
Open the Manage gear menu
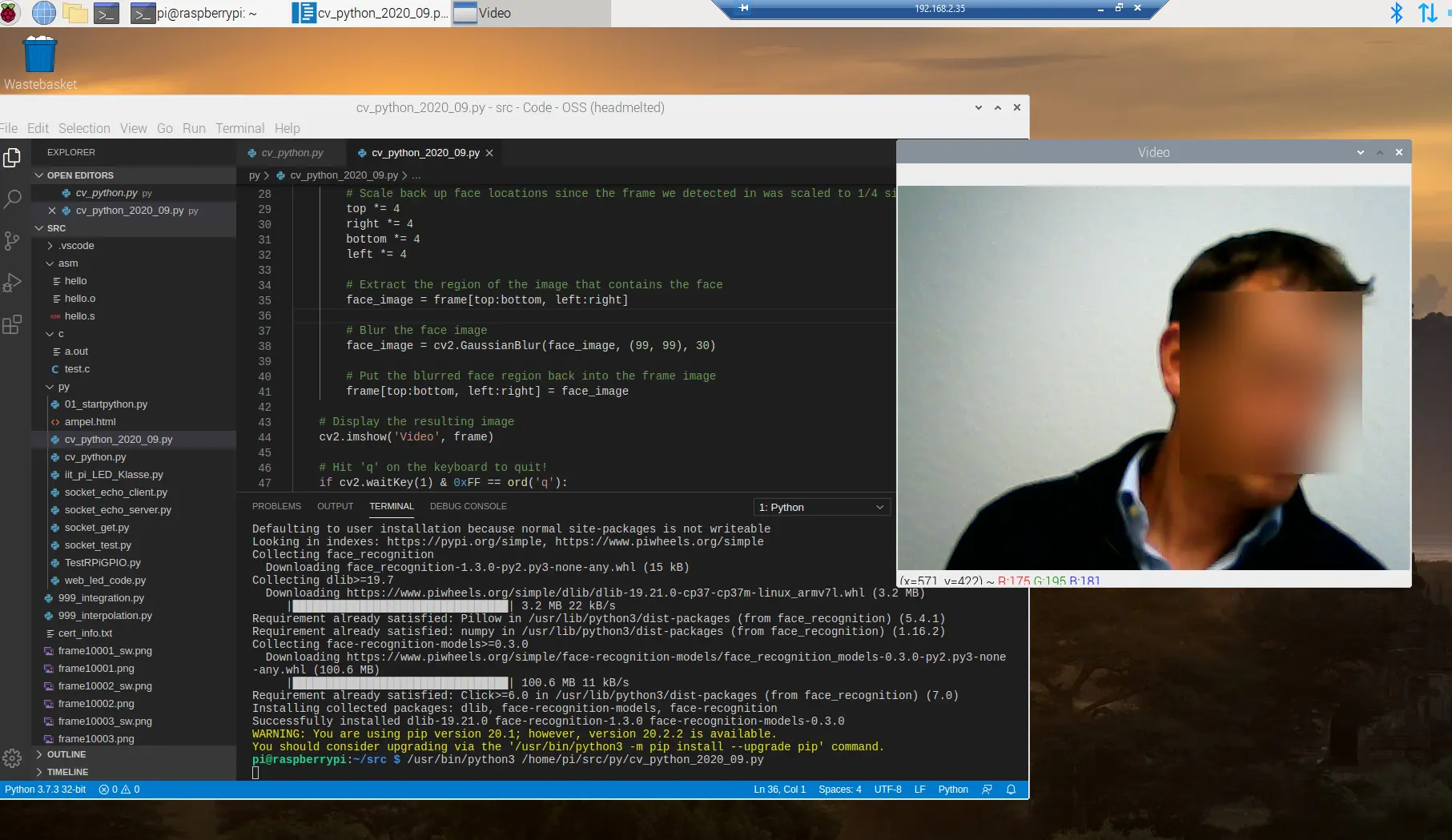(12, 758)
